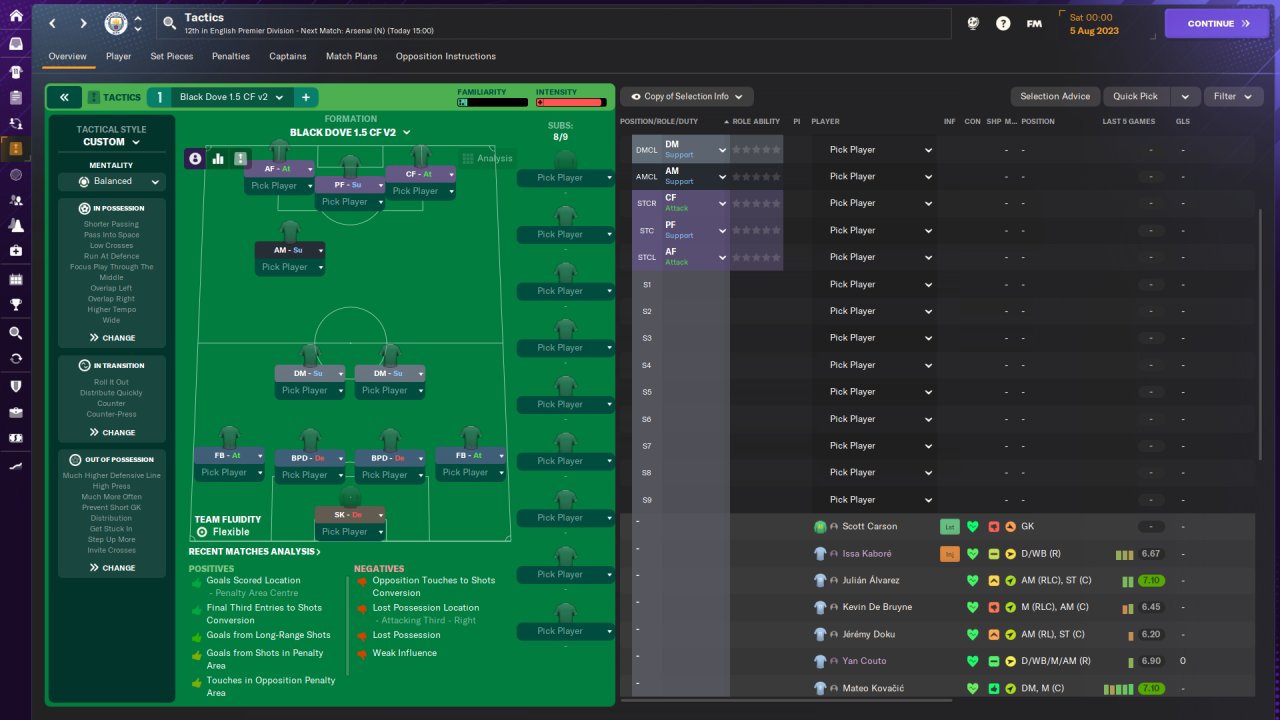Viewport: 1280px width, 720px height.
Task: Open the Opposition Instructions tab
Action: coord(446,56)
